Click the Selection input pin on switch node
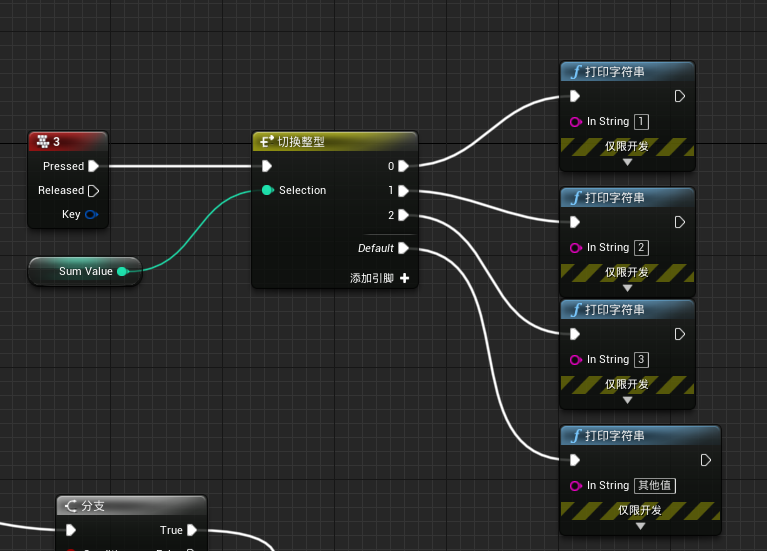Viewport: 767px width, 551px height. (x=267, y=190)
